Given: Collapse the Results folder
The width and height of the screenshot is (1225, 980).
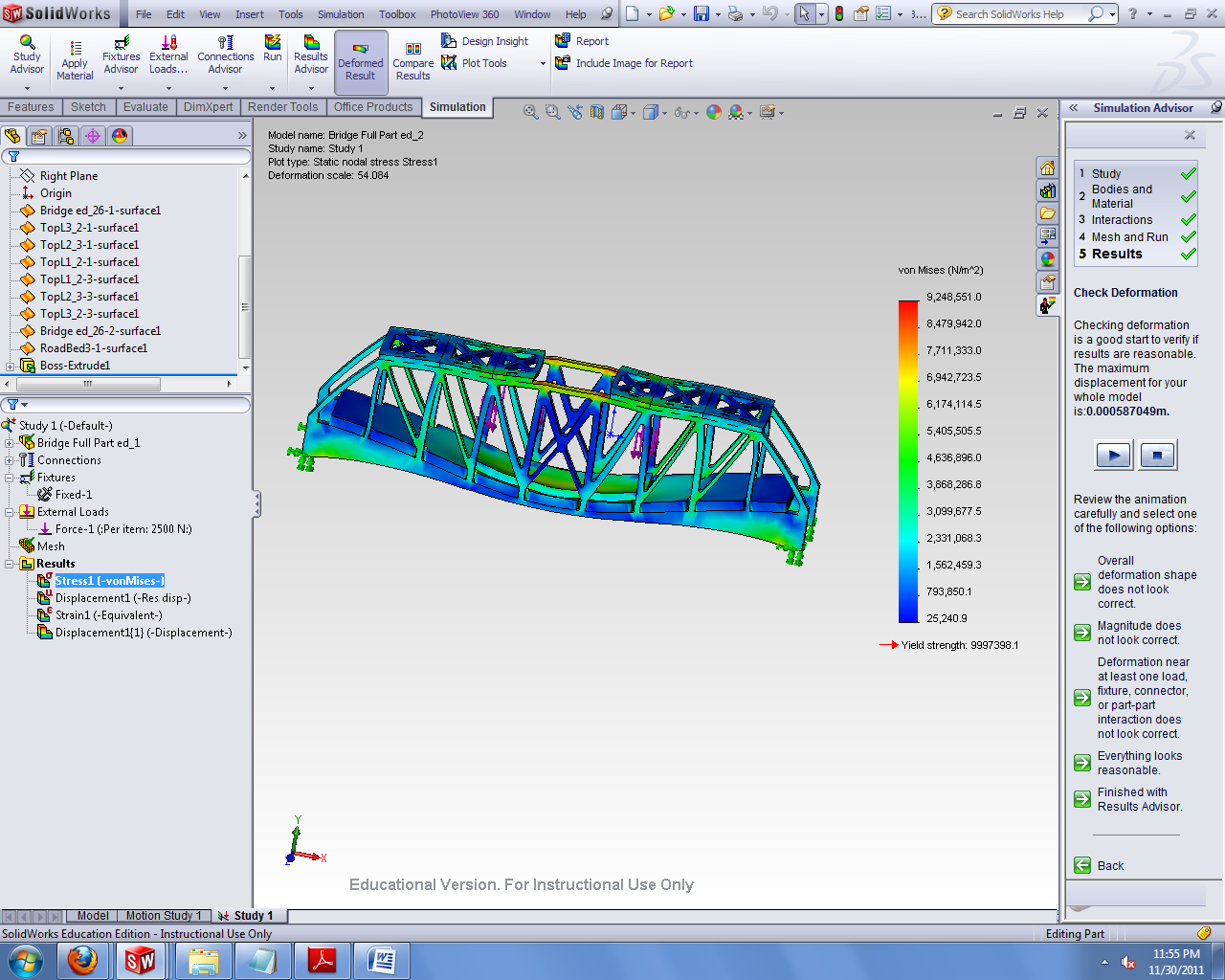Looking at the screenshot, I should [x=10, y=564].
